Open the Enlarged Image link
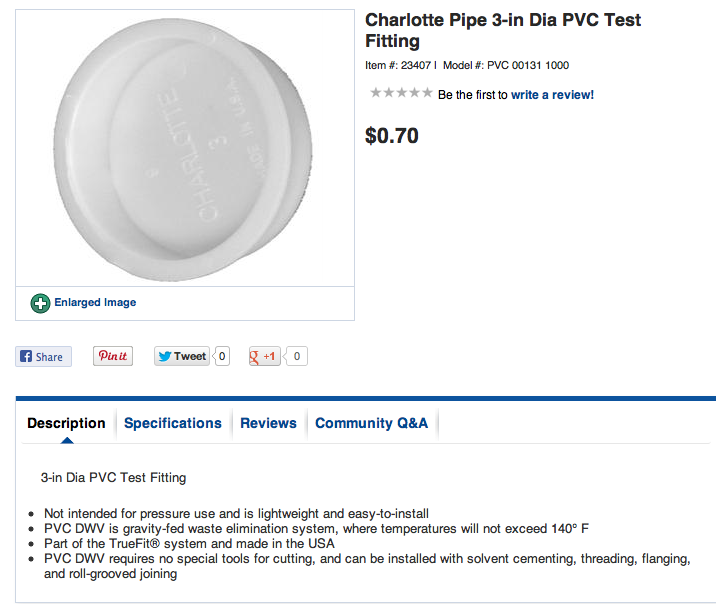The height and width of the screenshot is (604, 716). (x=95, y=303)
